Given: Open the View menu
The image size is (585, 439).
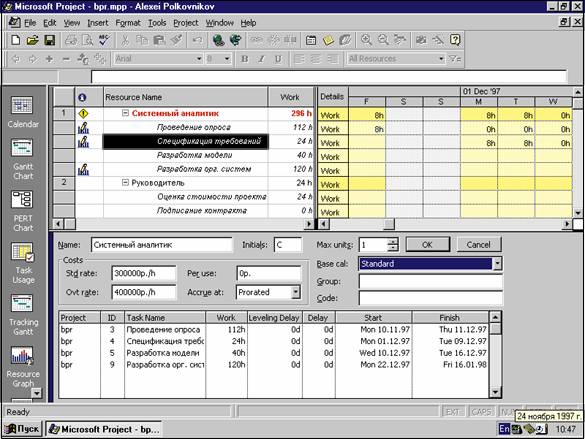Looking at the screenshot, I should 72,23.
